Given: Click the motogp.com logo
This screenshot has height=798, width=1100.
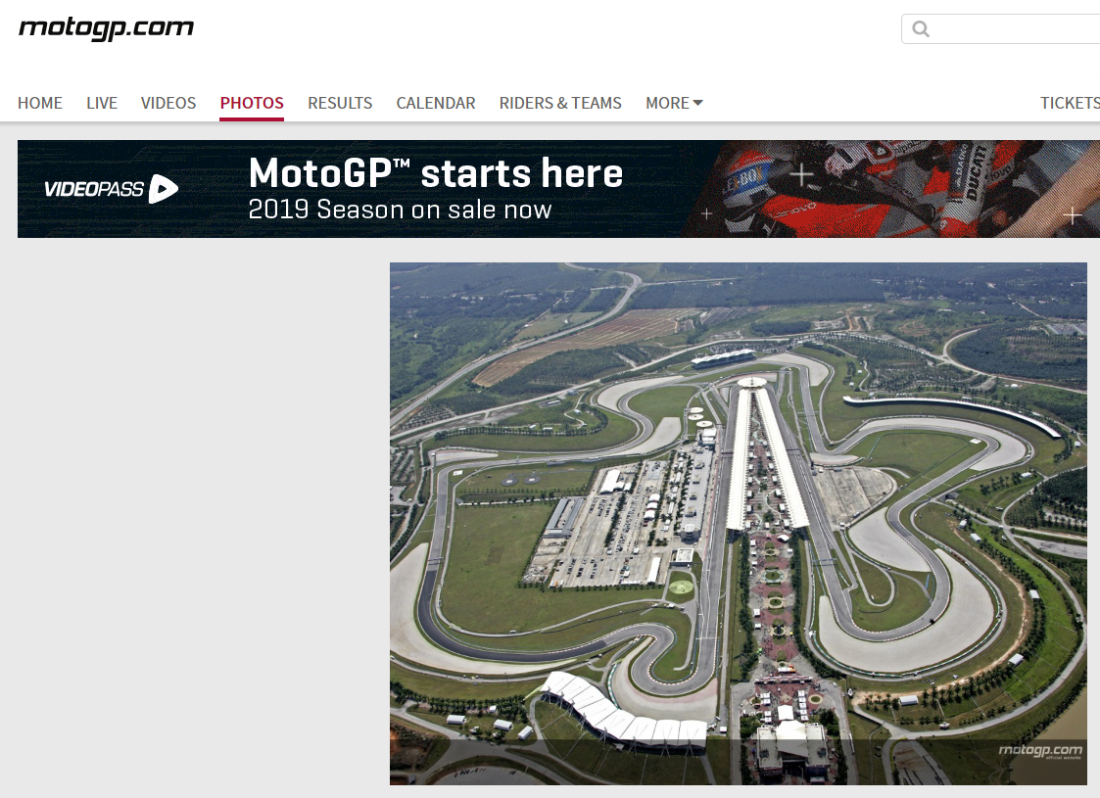Looking at the screenshot, I should [106, 28].
